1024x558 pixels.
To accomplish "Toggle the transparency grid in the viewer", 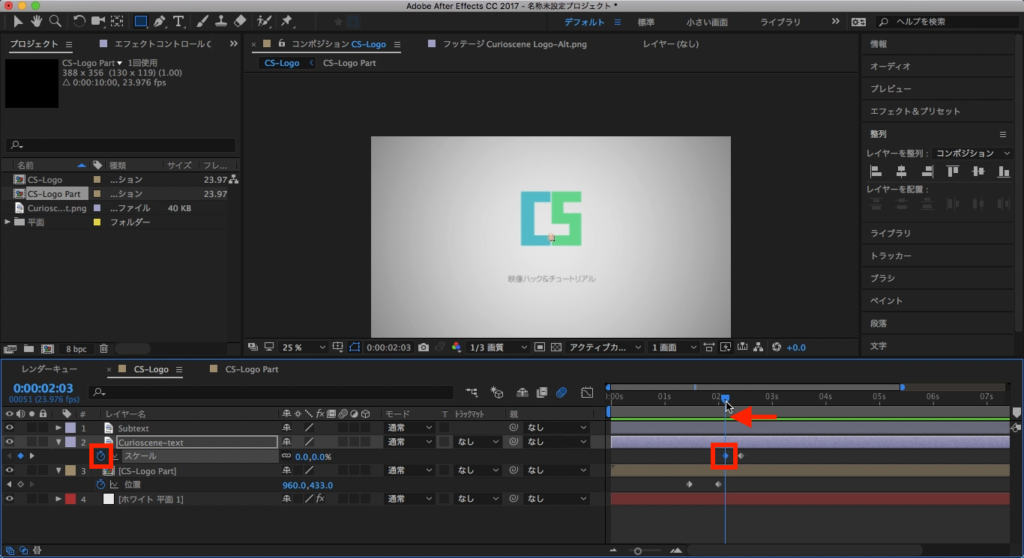I will pyautogui.click(x=556, y=347).
